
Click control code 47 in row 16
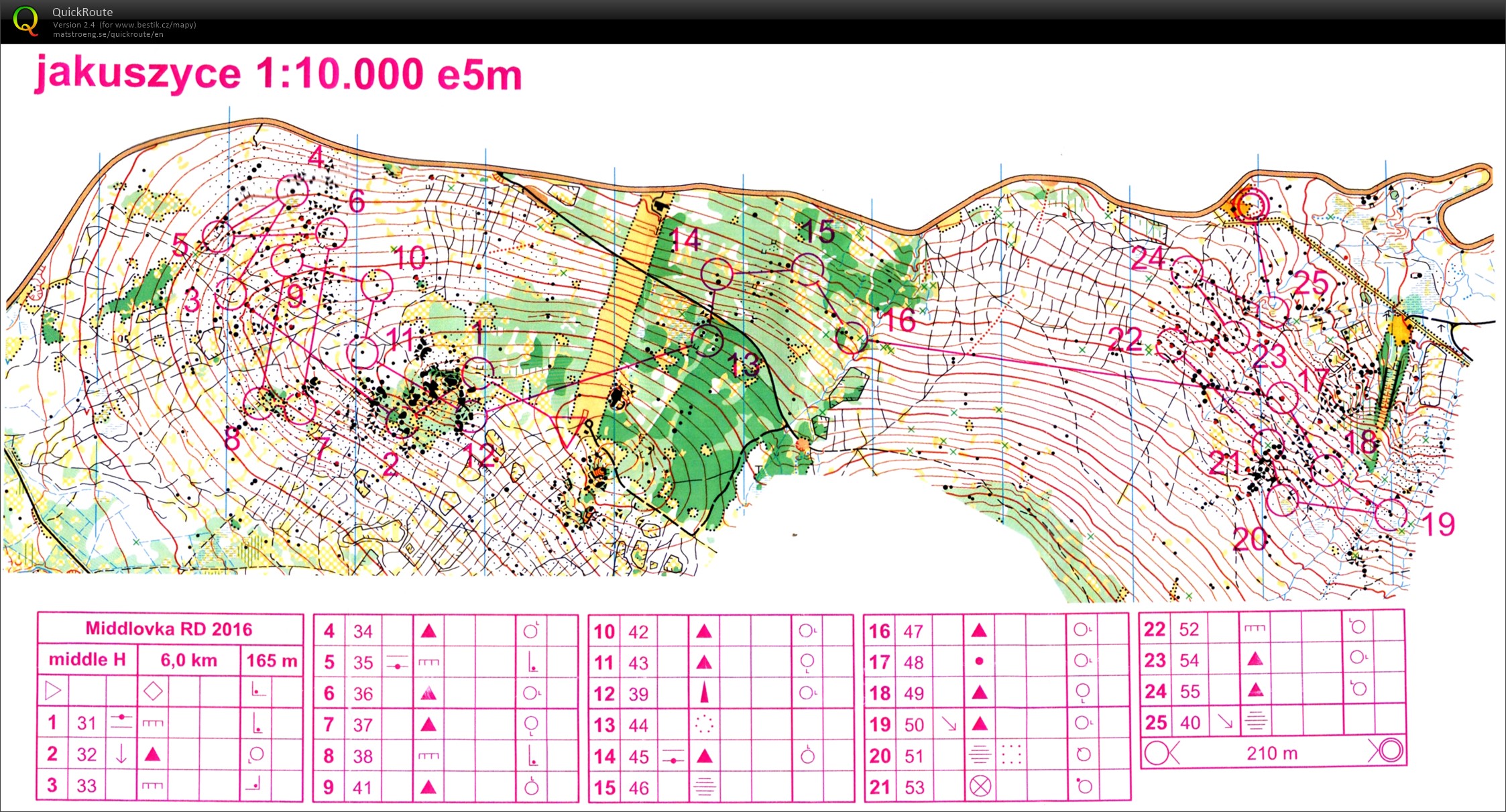click(x=914, y=632)
